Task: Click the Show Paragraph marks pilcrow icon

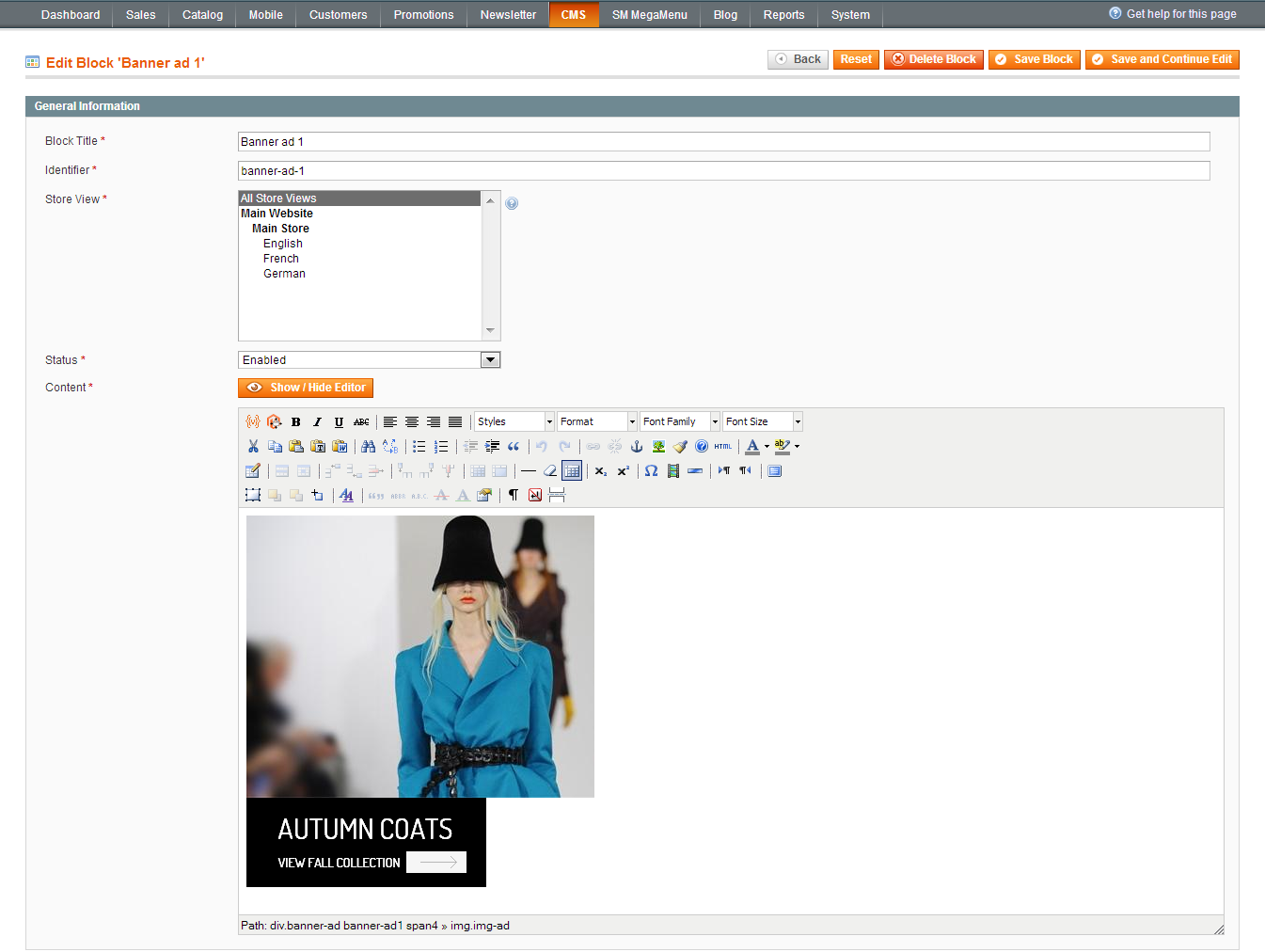Action: click(513, 495)
